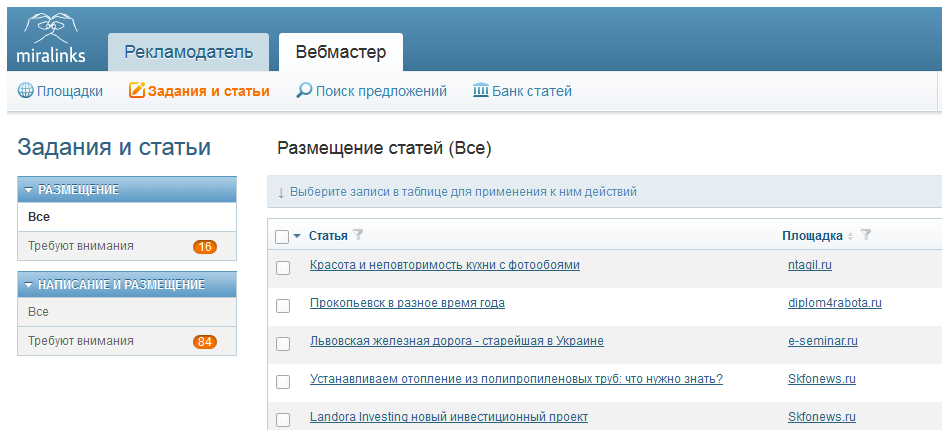Open the ntagil.ru site link
The image size is (950, 440).
pyautogui.click(x=810, y=265)
